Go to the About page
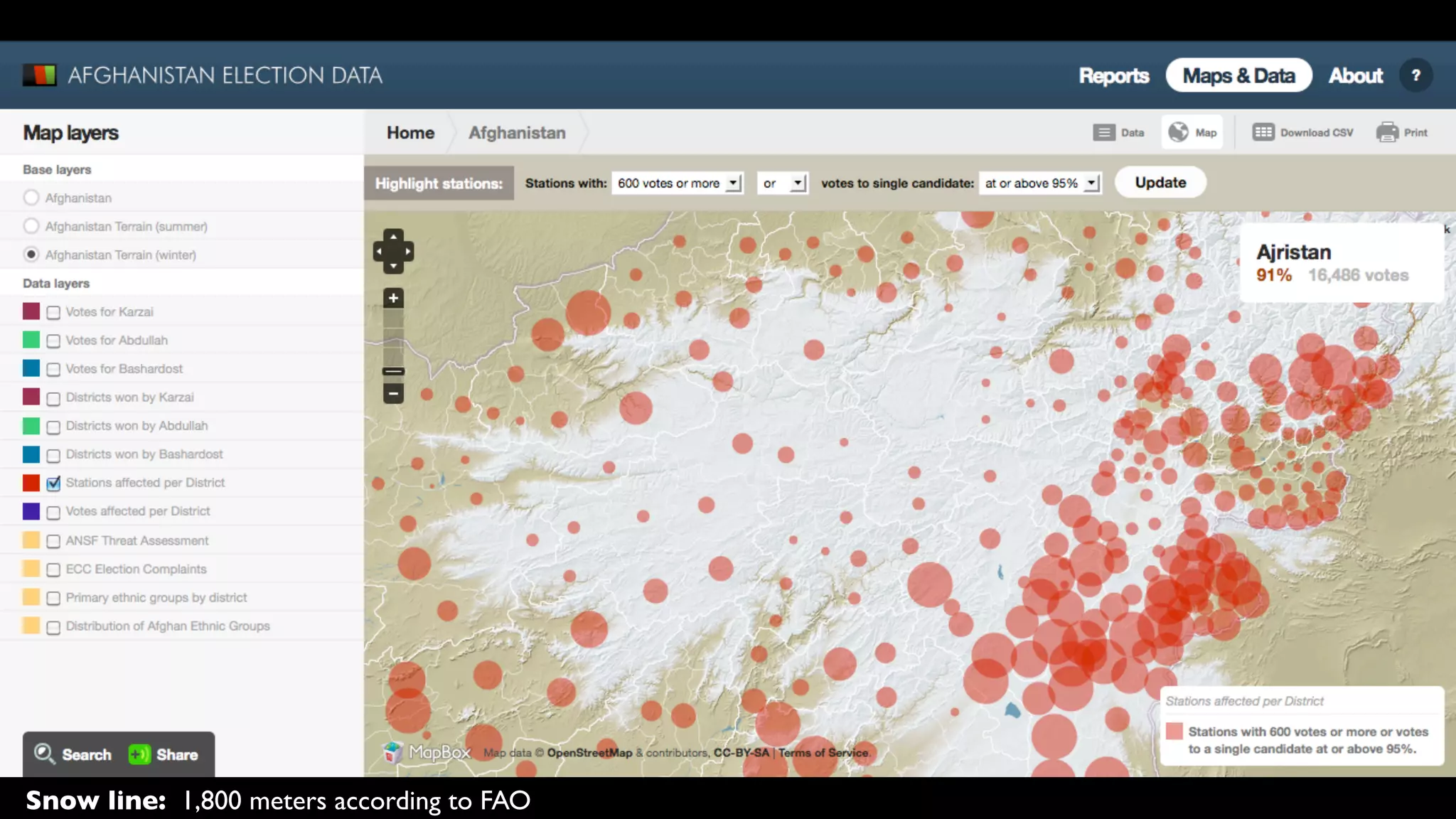Image resolution: width=1456 pixels, height=819 pixels. [x=1355, y=75]
